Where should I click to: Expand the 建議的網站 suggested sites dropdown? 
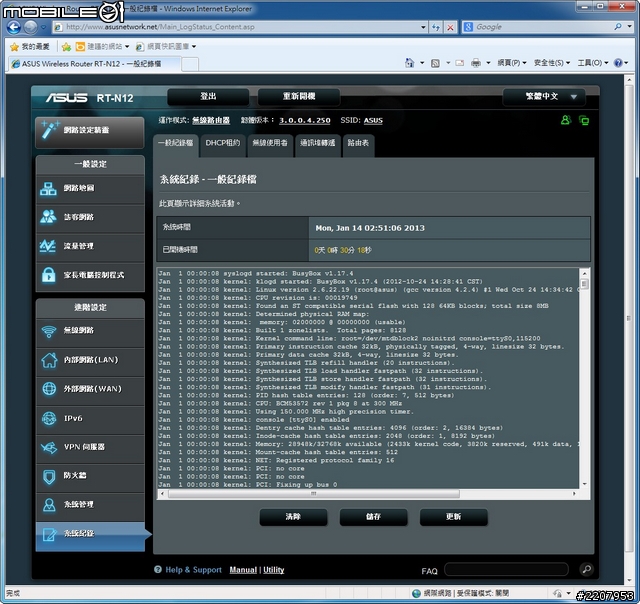click(127, 47)
